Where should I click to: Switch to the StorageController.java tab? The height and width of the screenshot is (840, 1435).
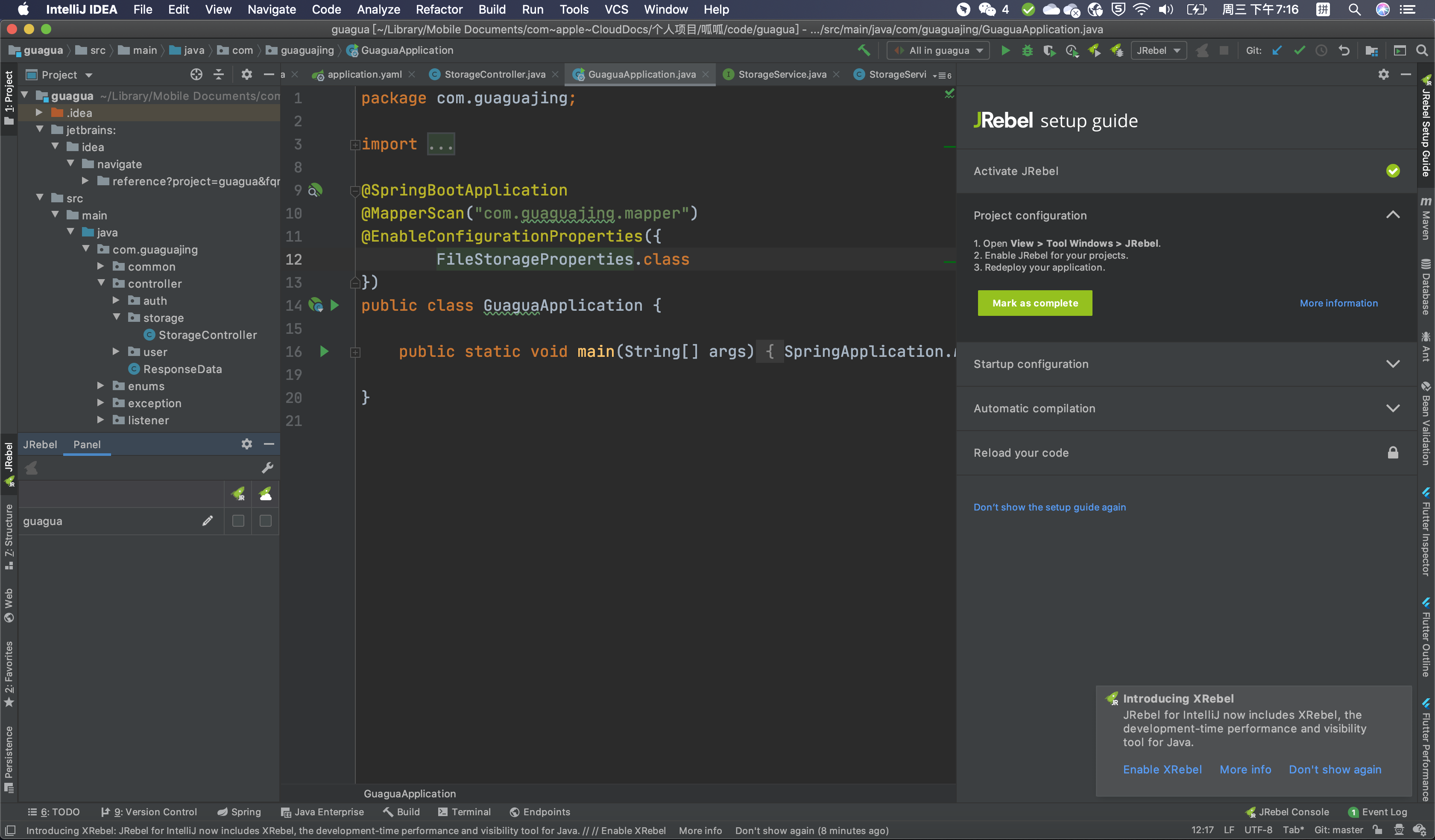point(494,75)
